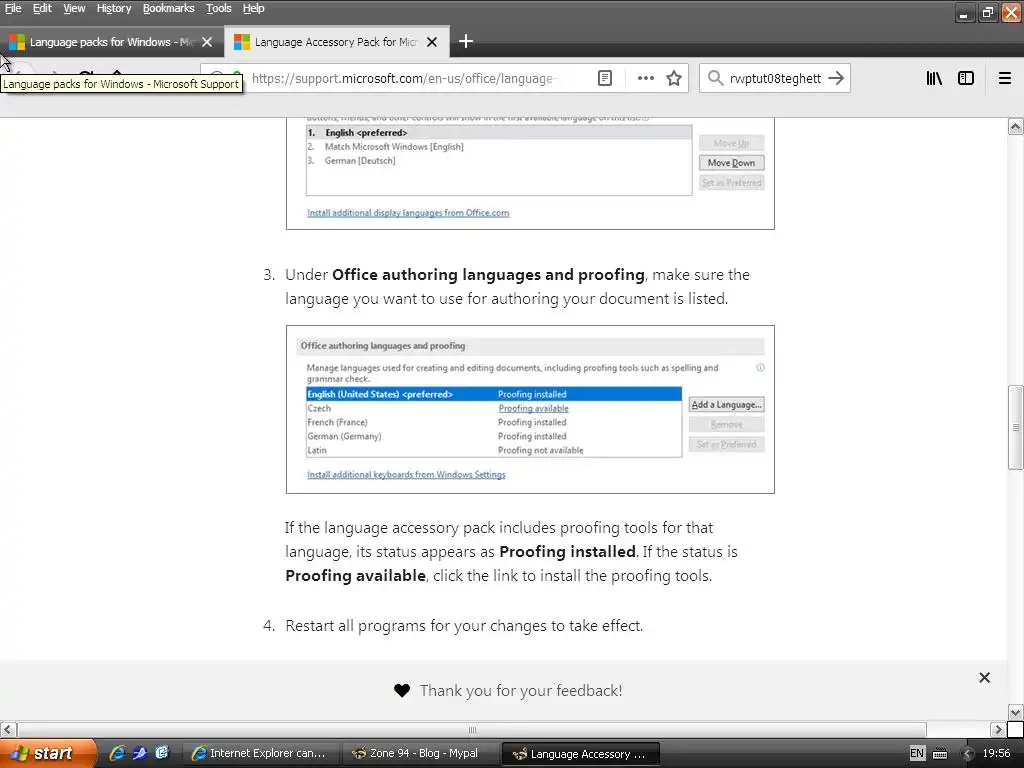The width and height of the screenshot is (1024, 768).
Task: Click scroll down arrow on vertical scrollbar
Action: pos(1016,712)
